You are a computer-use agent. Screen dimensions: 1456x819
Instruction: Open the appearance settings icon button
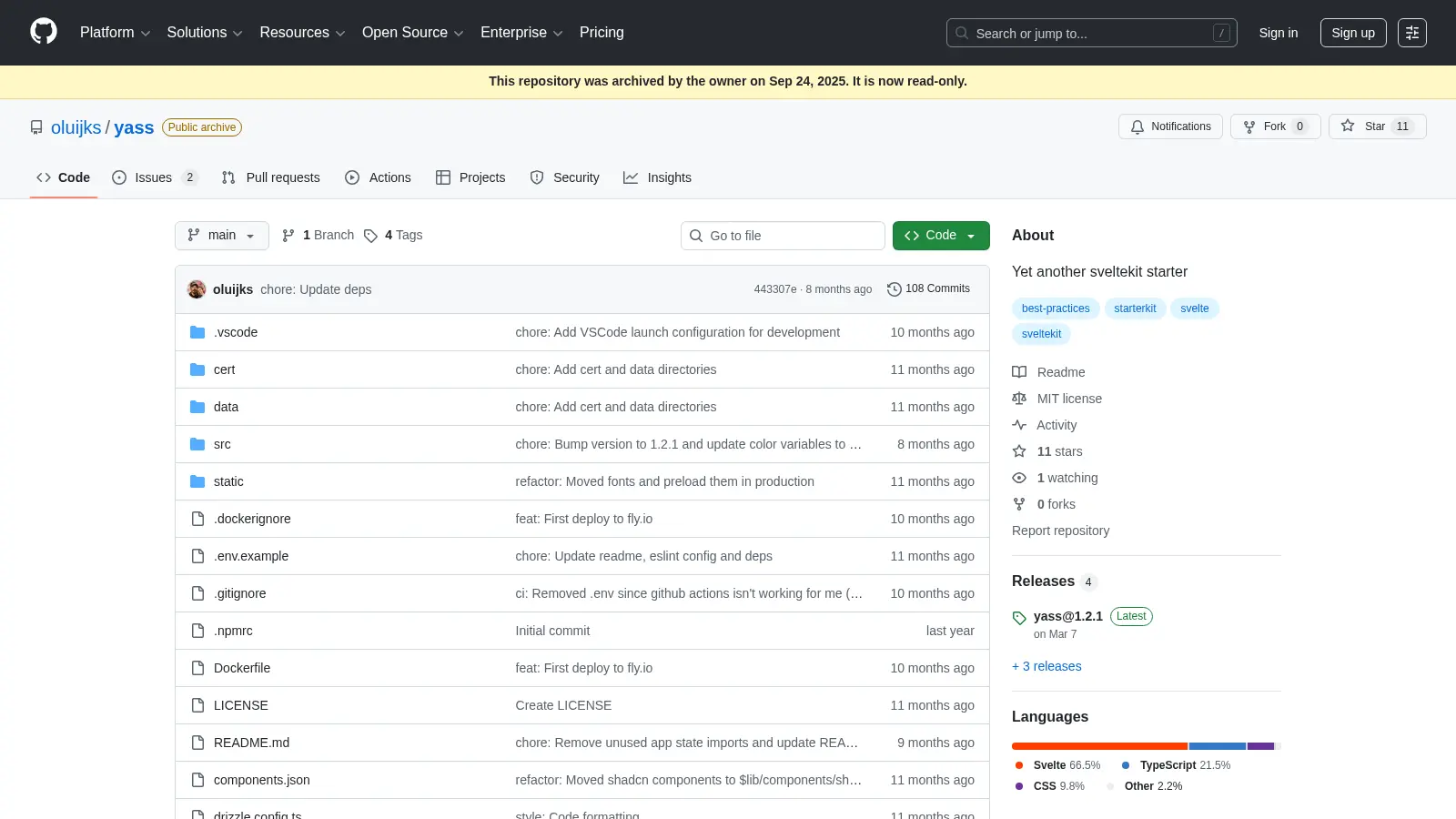[1412, 33]
